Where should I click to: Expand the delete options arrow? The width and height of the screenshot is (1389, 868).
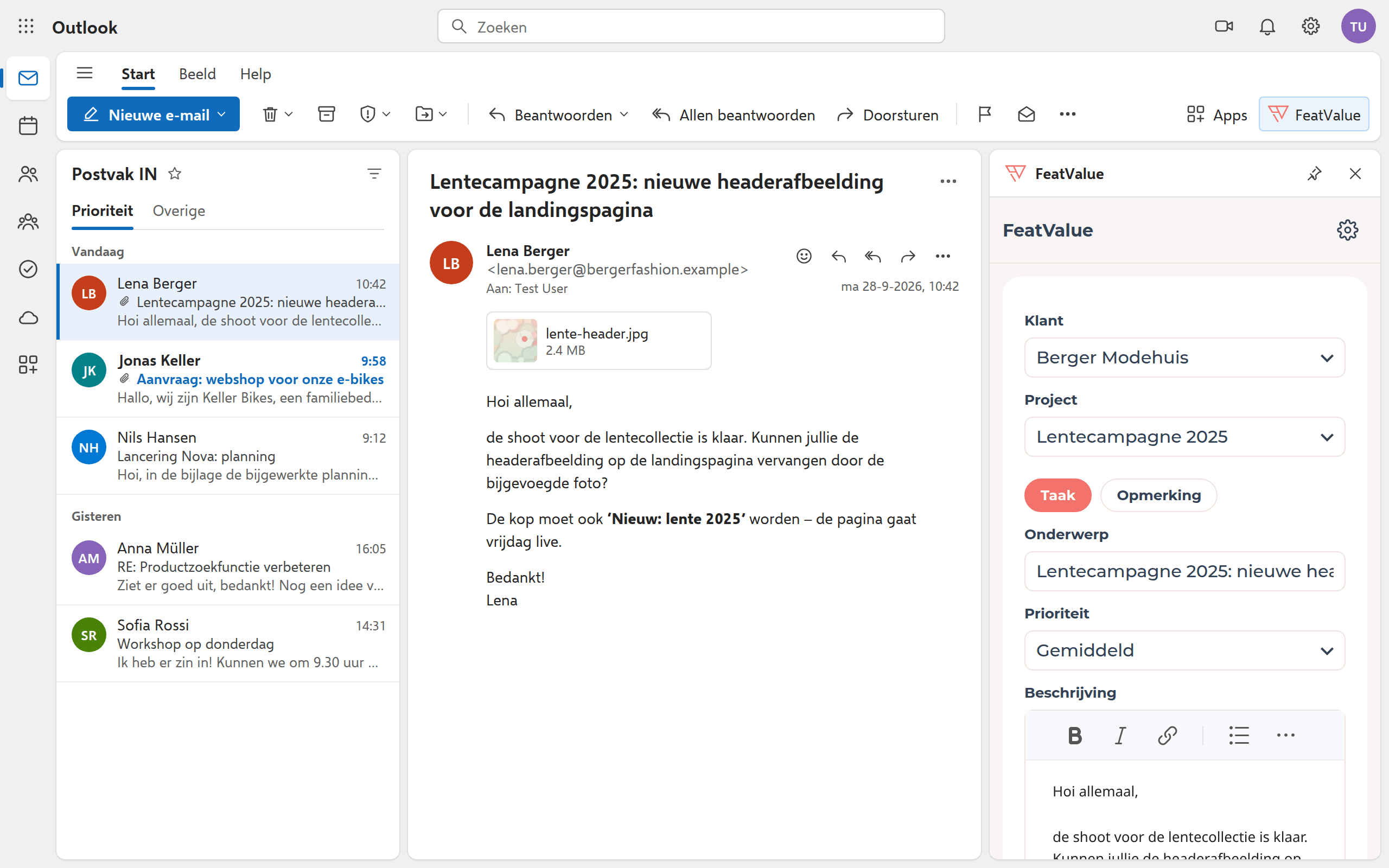point(289,114)
